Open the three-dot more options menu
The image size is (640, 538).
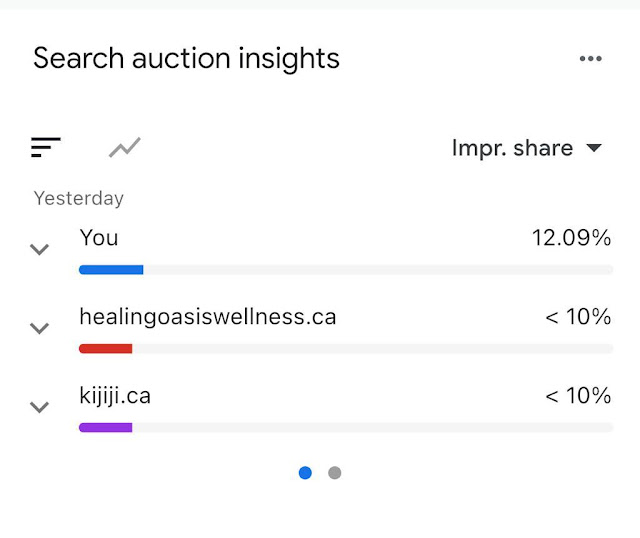tap(591, 59)
